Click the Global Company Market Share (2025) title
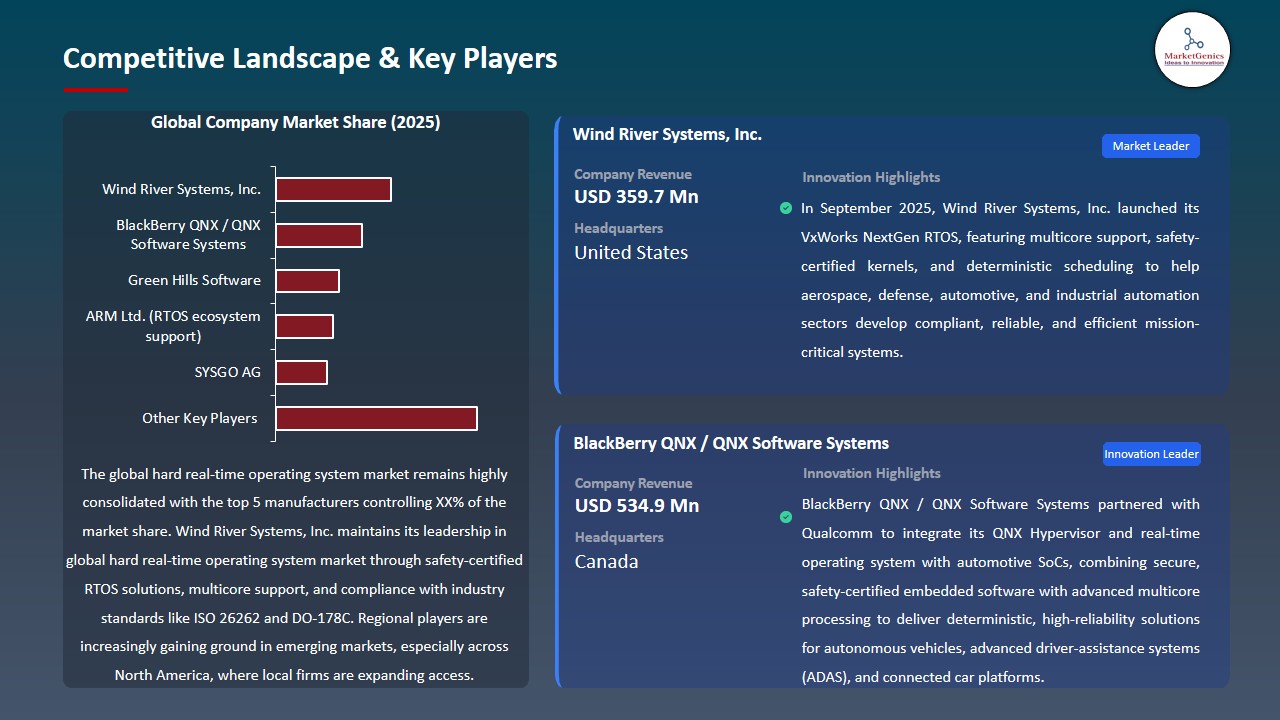 [295, 122]
